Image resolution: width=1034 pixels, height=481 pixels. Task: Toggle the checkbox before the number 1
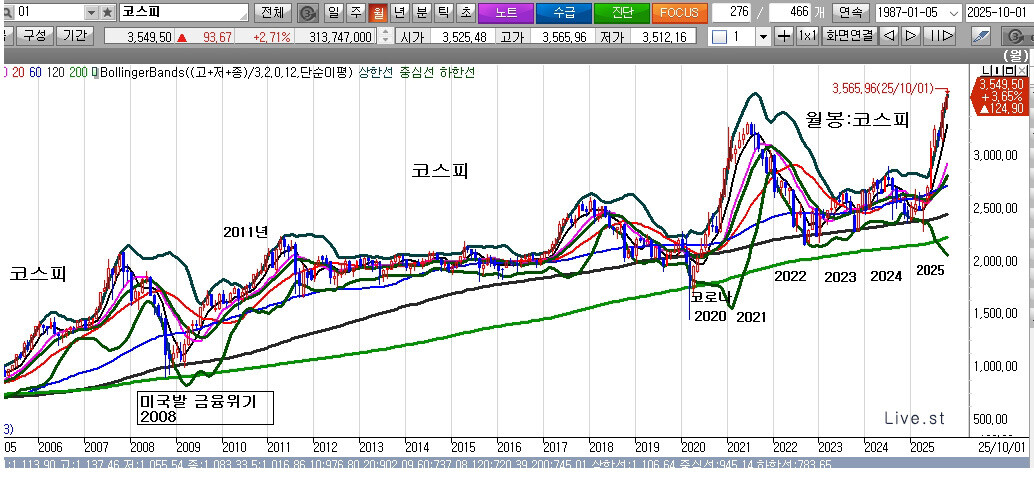pyautogui.click(x=718, y=36)
